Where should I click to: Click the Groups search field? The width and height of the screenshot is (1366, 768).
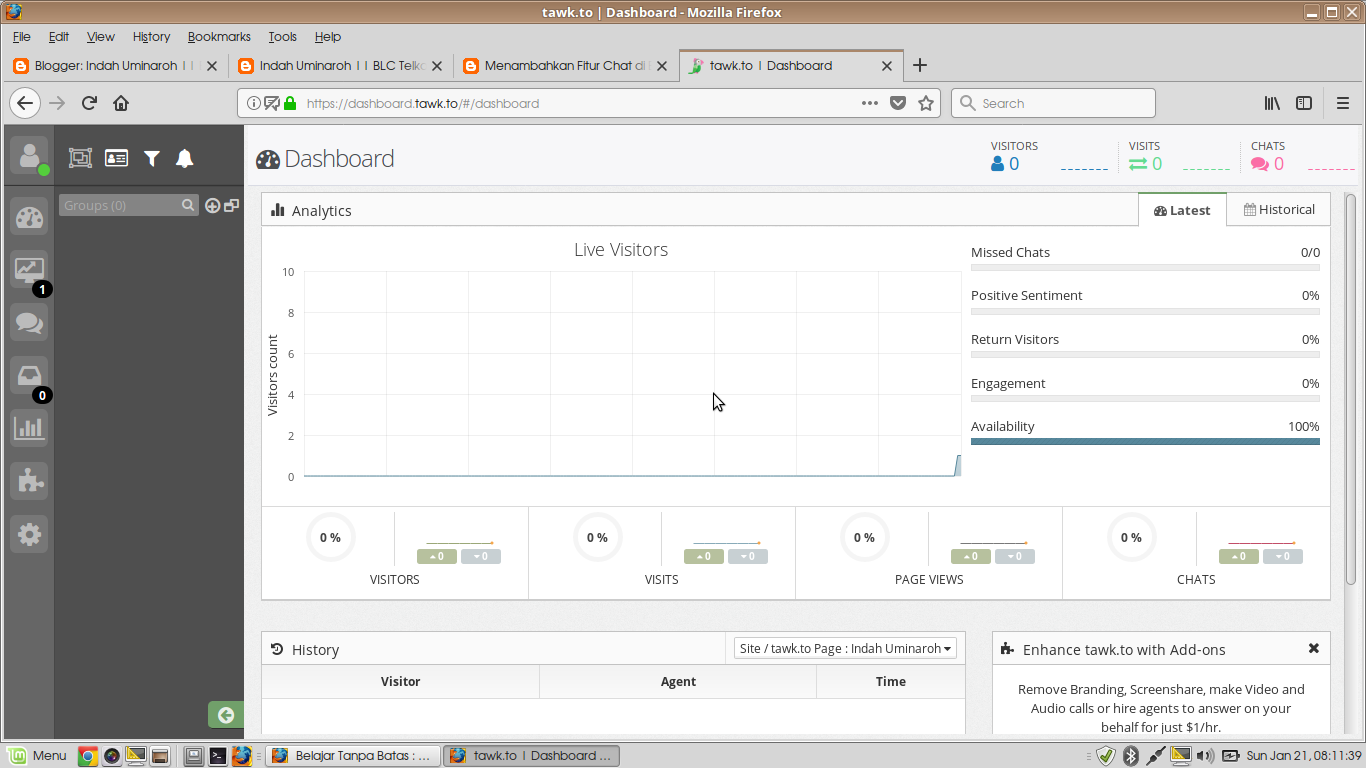click(129, 205)
